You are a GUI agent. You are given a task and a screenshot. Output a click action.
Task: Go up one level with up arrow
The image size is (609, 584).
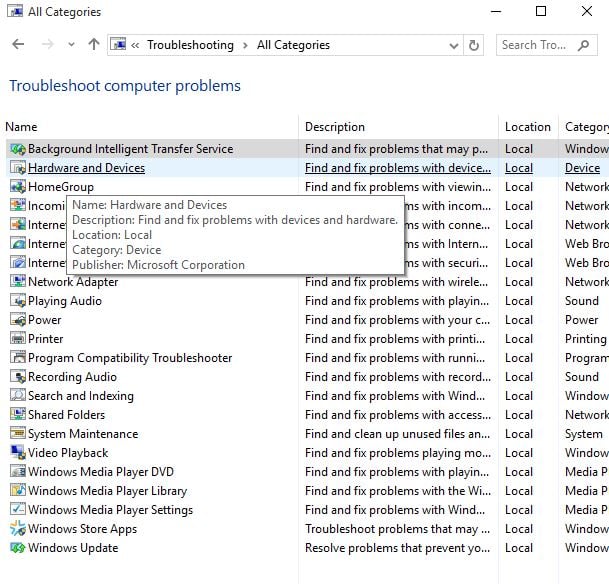pyautogui.click(x=94, y=45)
